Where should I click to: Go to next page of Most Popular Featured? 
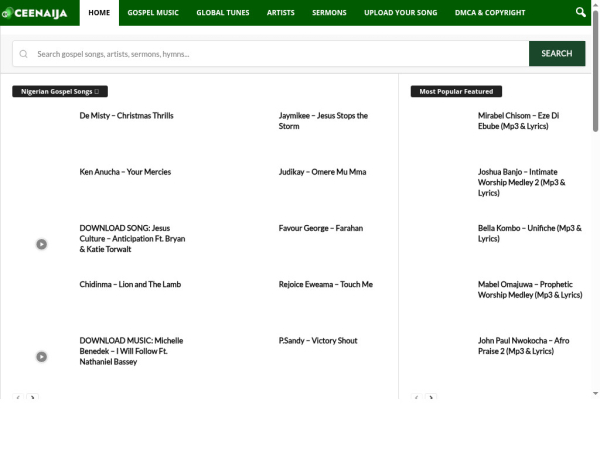tap(431, 397)
